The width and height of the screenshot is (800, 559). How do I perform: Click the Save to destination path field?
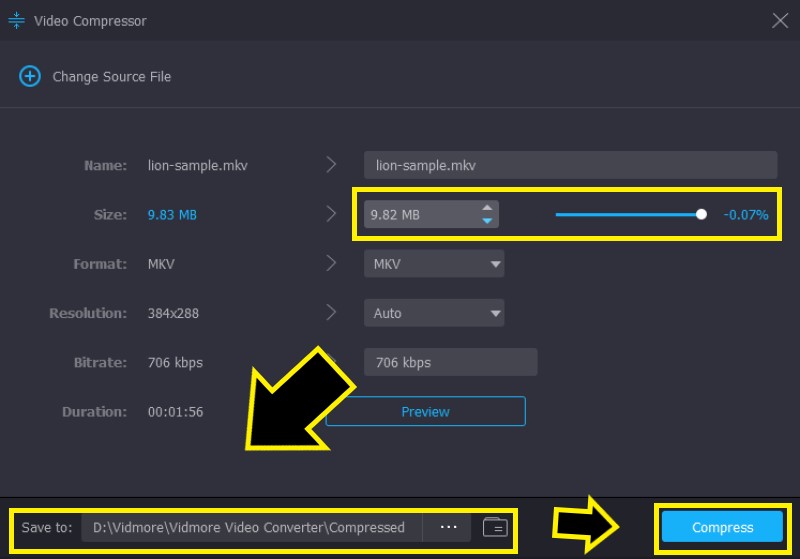pos(250,527)
